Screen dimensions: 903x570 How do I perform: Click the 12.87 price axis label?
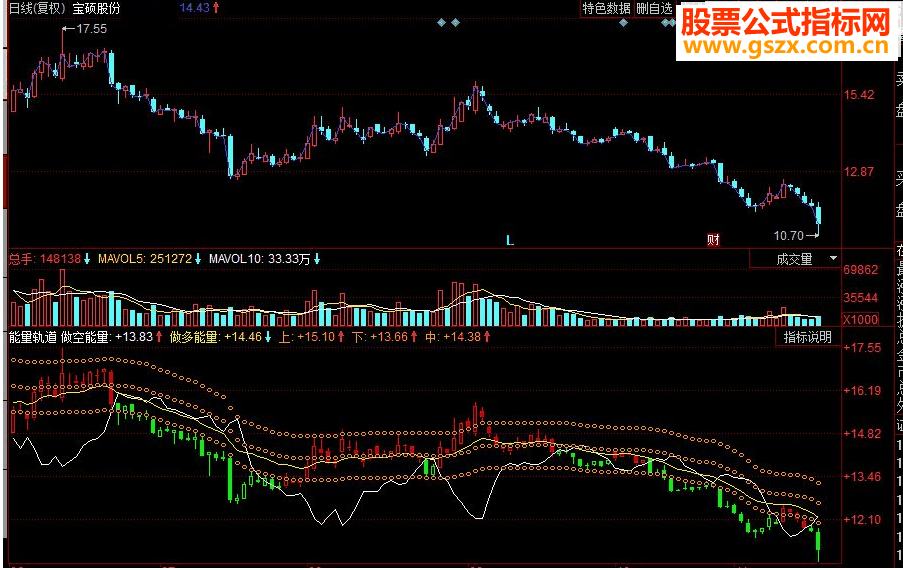tap(859, 172)
